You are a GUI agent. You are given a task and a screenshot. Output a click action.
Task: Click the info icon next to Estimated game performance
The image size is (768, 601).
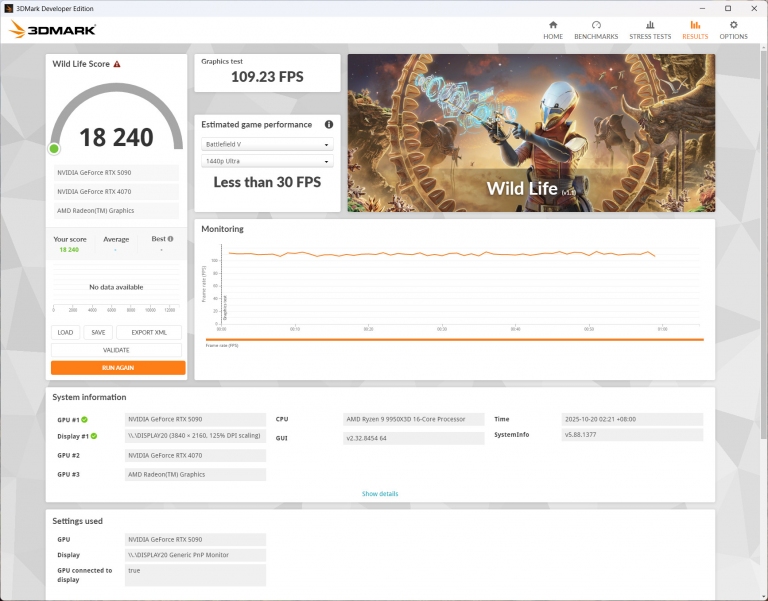coord(328,125)
